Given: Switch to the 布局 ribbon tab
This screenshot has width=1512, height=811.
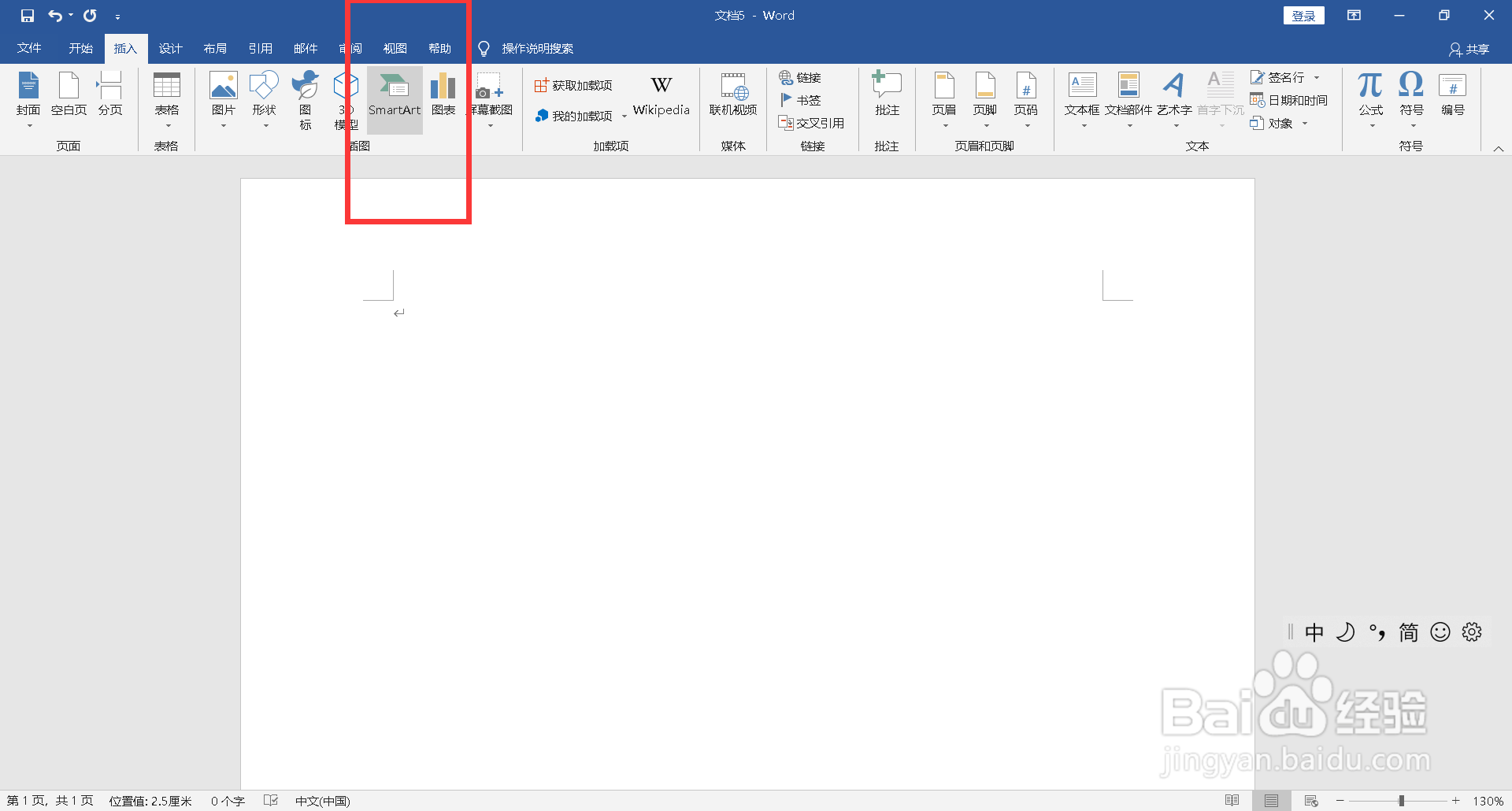Looking at the screenshot, I should coord(215,49).
